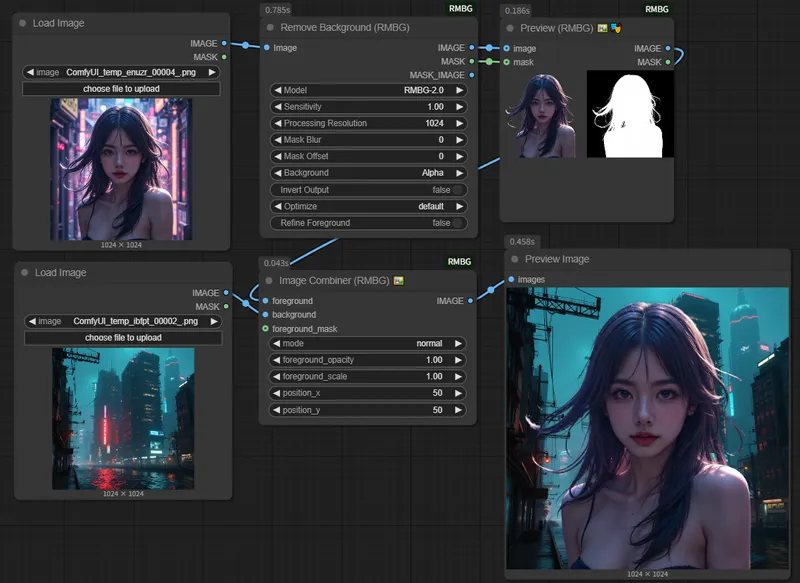800x583 pixels.
Task: Open the Background dropdown set to Alpha
Action: (x=367, y=173)
